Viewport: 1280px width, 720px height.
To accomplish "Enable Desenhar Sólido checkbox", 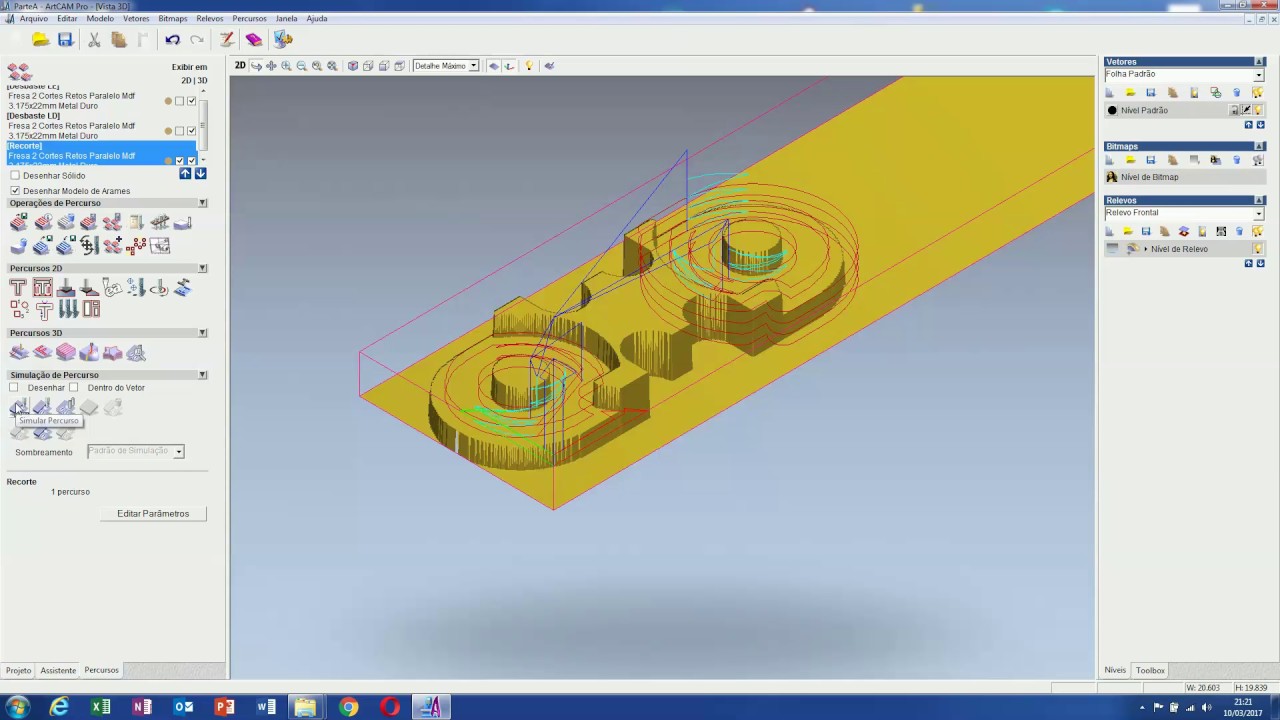I will (15, 176).
